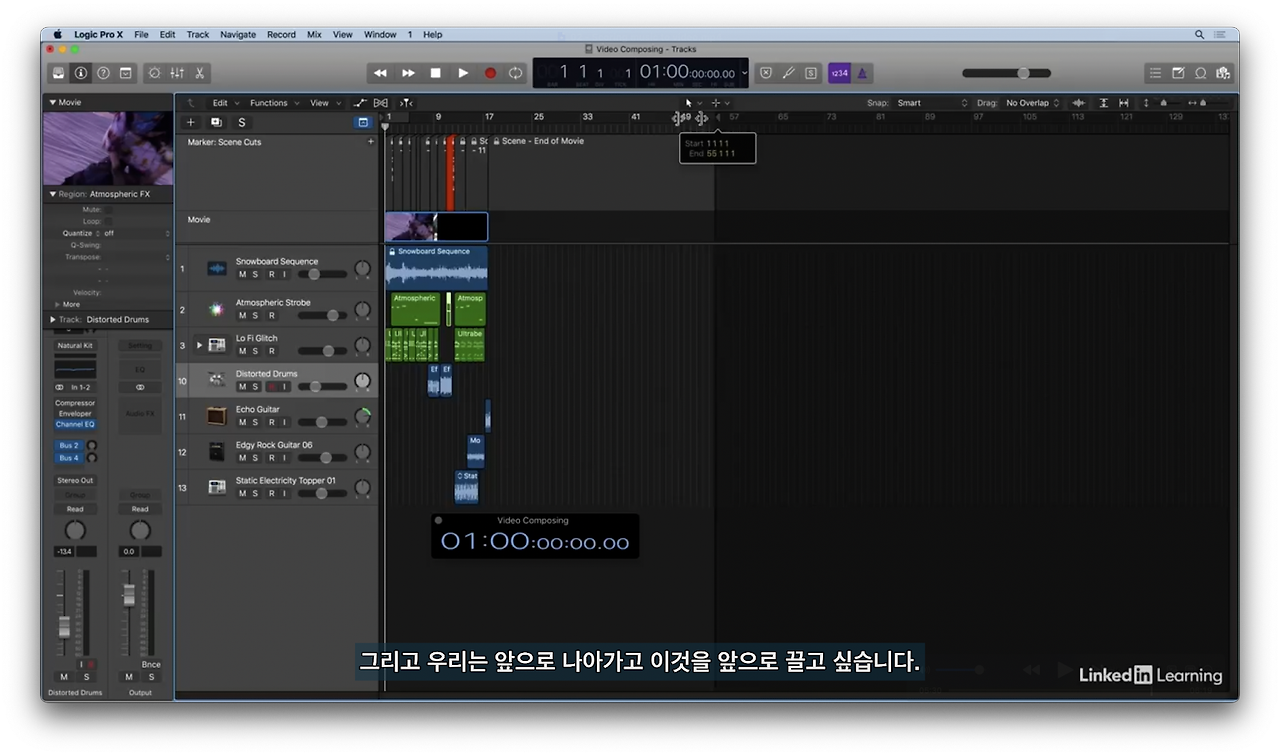Open the Snap Smart dropdown

(x=932, y=103)
